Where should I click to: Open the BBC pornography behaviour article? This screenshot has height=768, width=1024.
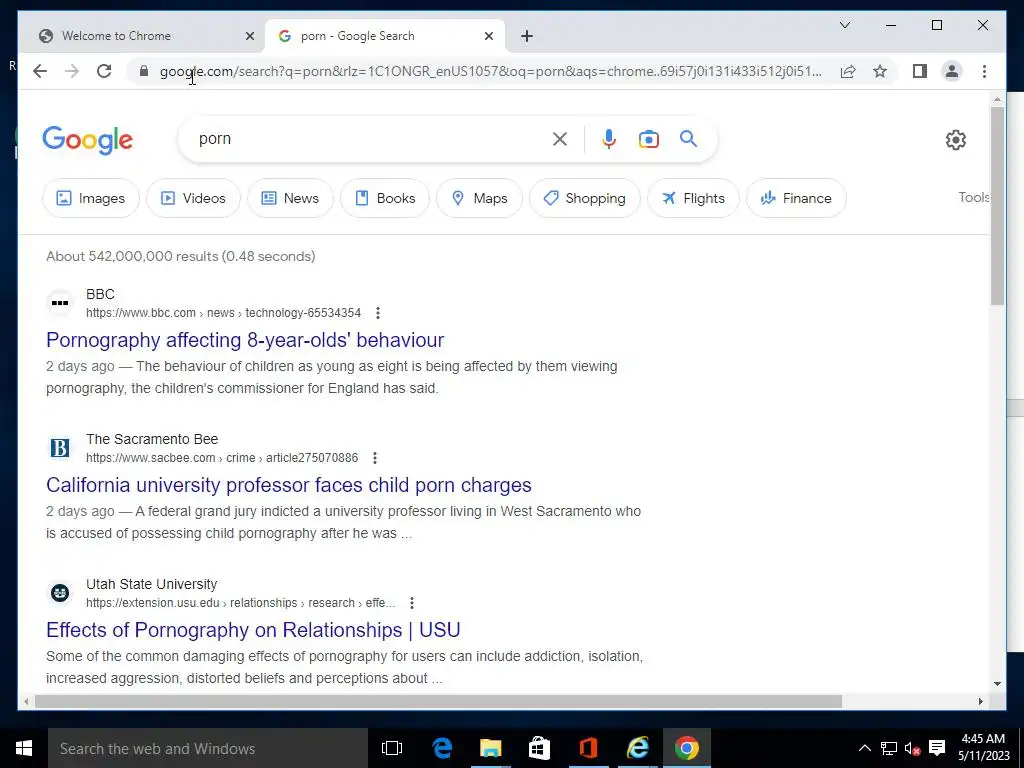245,340
